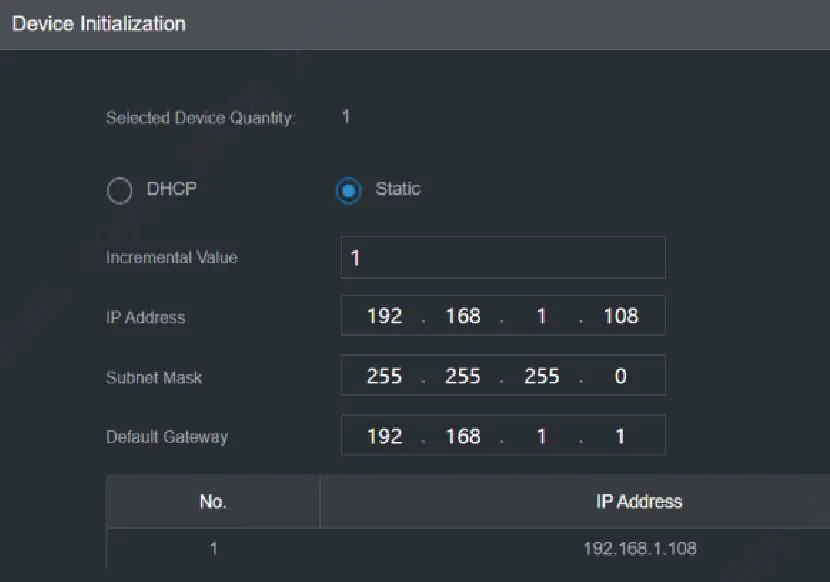This screenshot has height=582, width=830.
Task: Select the DHCP radio button
Action: [119, 190]
